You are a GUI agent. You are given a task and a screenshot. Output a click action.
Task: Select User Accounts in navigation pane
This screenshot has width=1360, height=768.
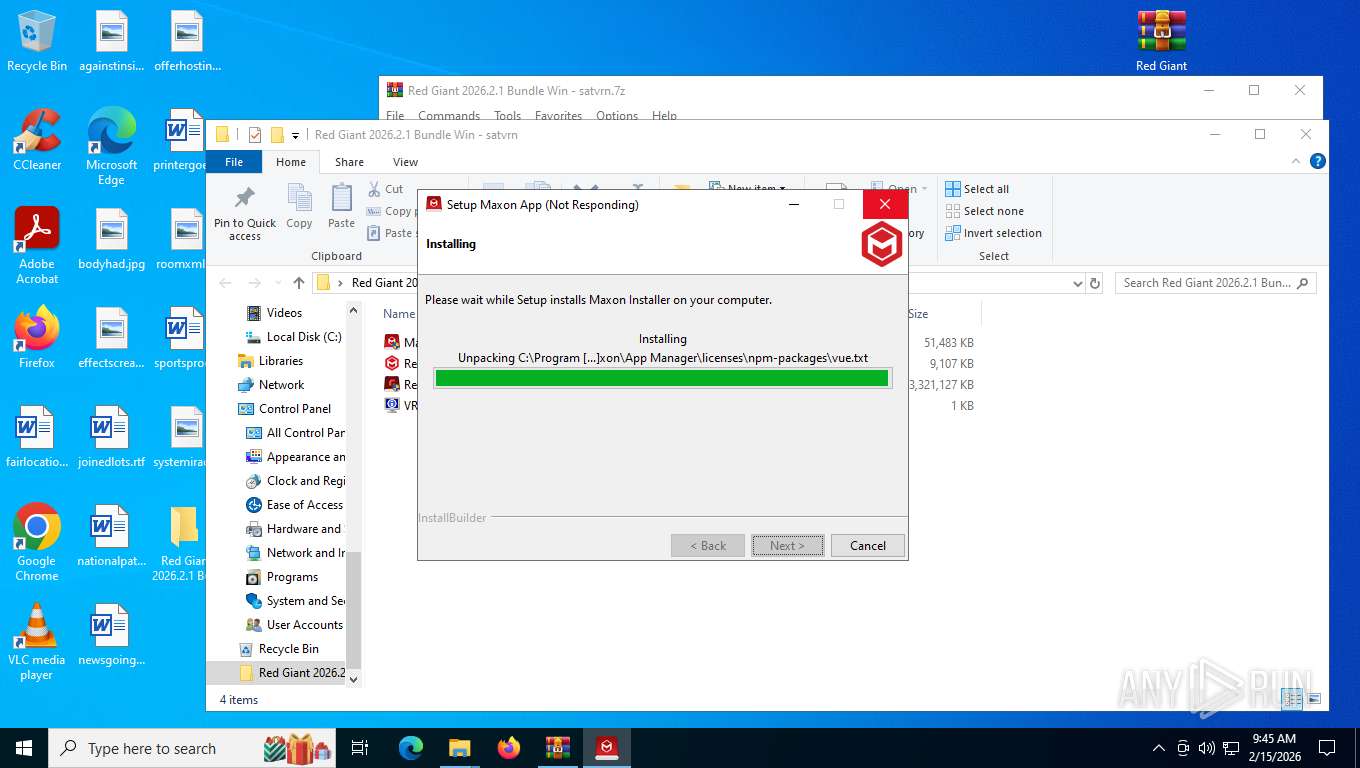pos(295,625)
